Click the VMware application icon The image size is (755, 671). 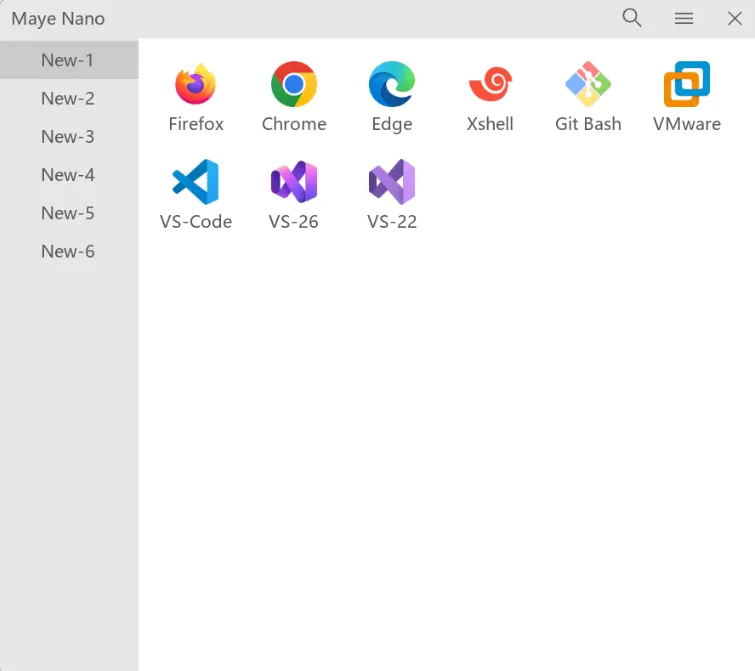click(x=687, y=86)
